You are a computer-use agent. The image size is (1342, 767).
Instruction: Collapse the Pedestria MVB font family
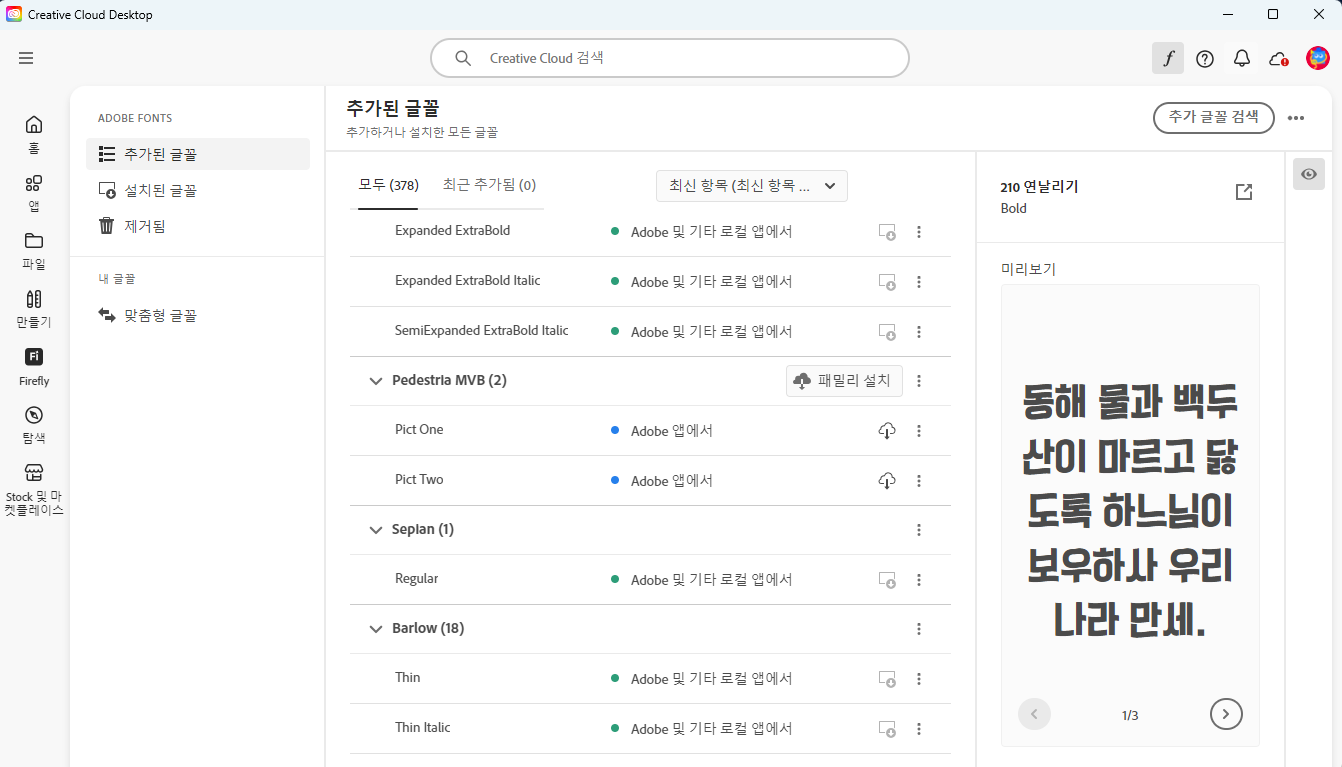pyautogui.click(x=375, y=381)
